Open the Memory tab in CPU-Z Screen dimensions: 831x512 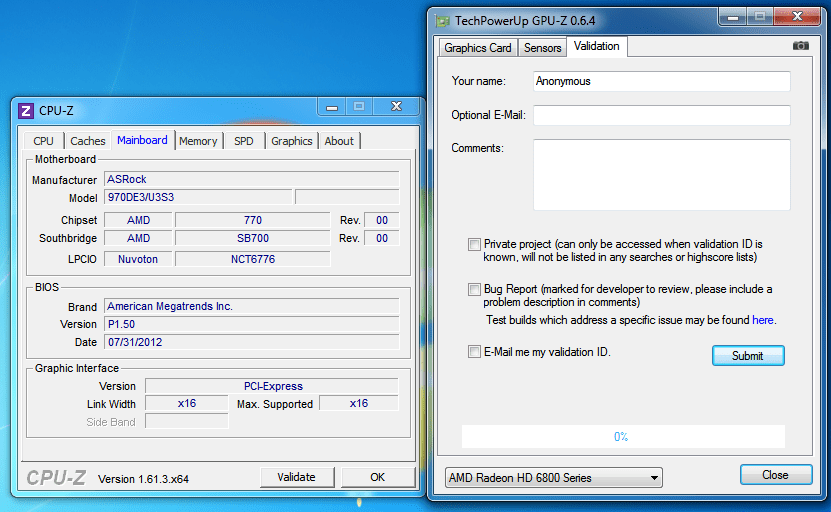point(198,141)
